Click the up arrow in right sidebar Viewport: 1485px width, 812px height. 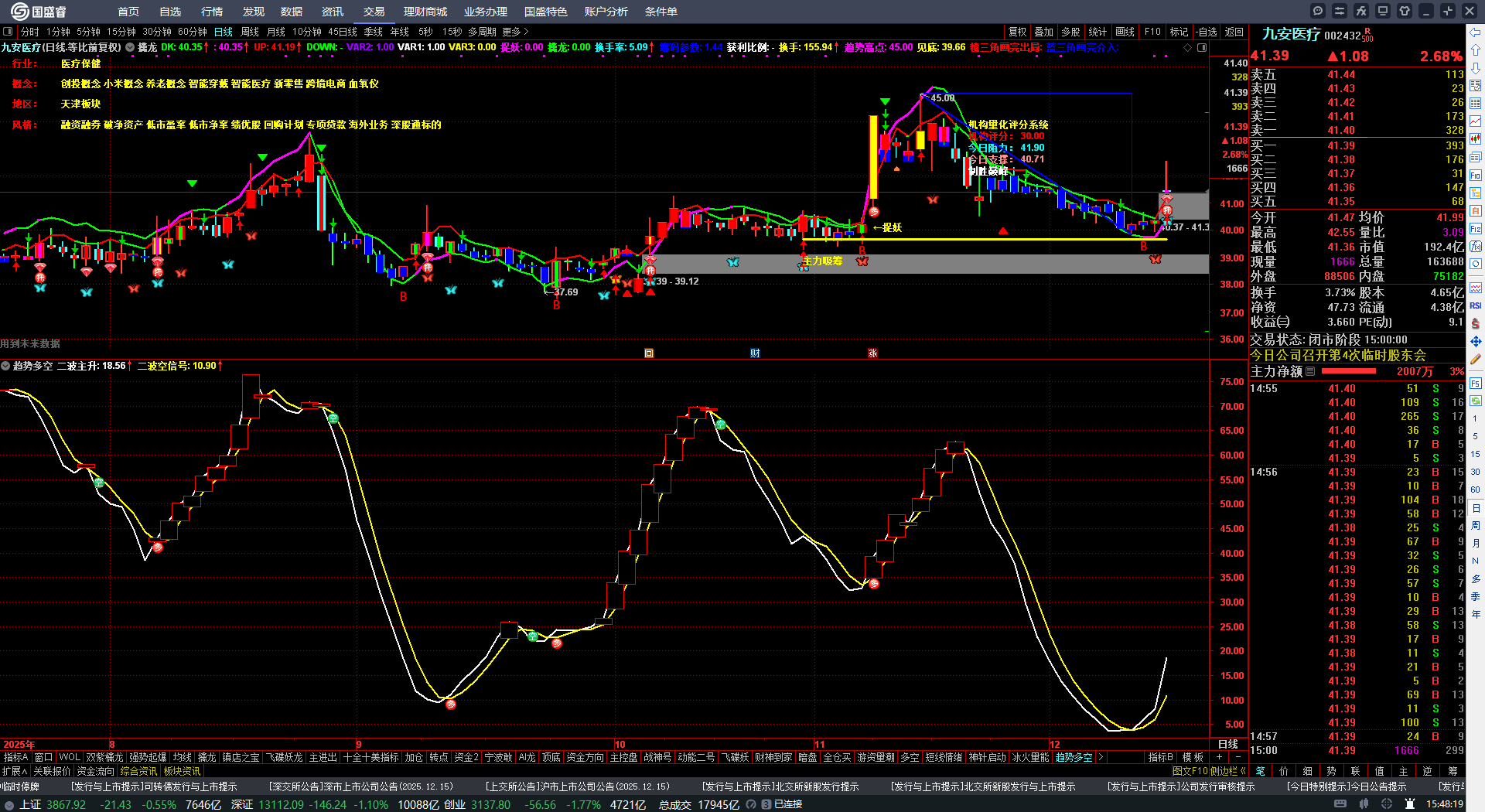(x=1476, y=50)
